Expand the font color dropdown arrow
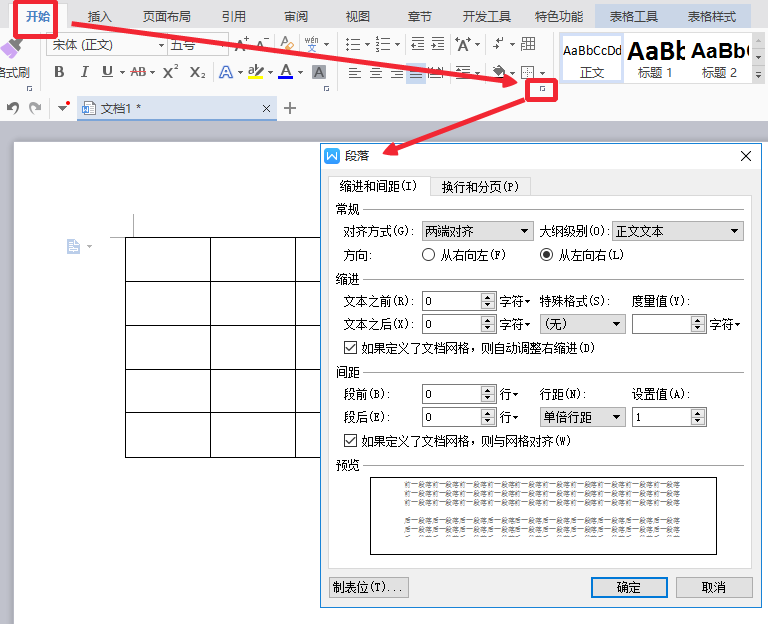 (300, 72)
